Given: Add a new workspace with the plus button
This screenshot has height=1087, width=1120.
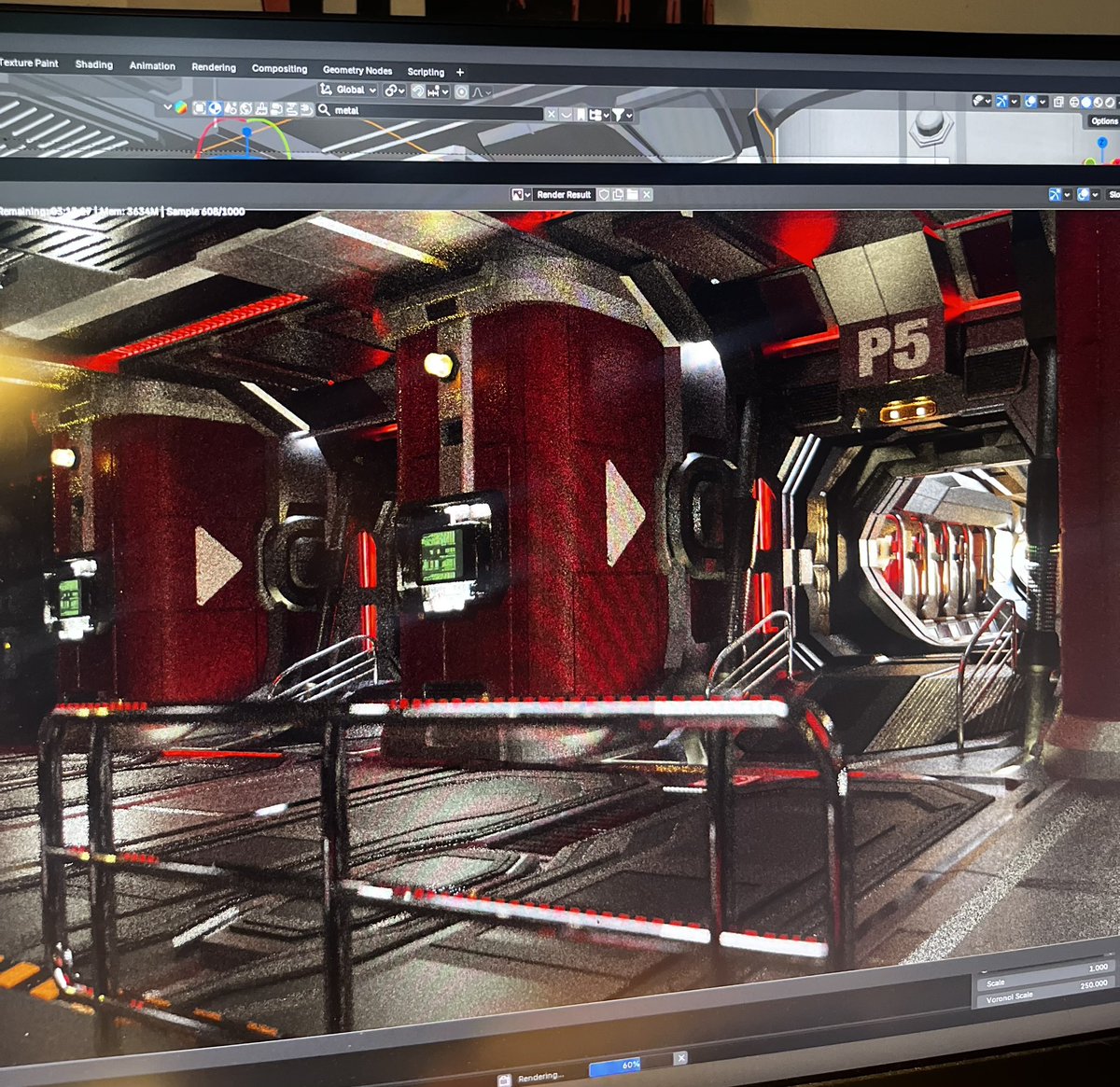Looking at the screenshot, I should [x=460, y=72].
